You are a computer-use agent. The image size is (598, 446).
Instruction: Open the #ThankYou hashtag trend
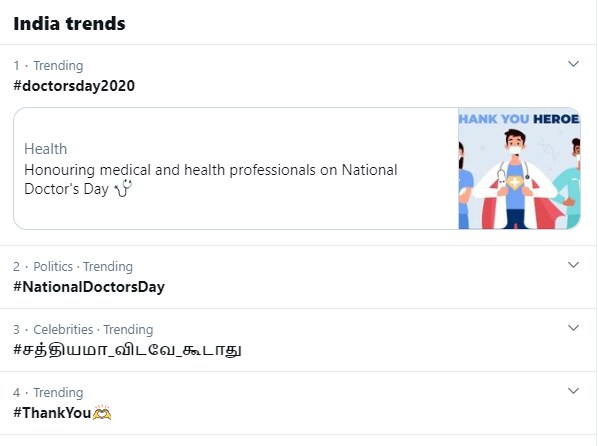(52, 412)
